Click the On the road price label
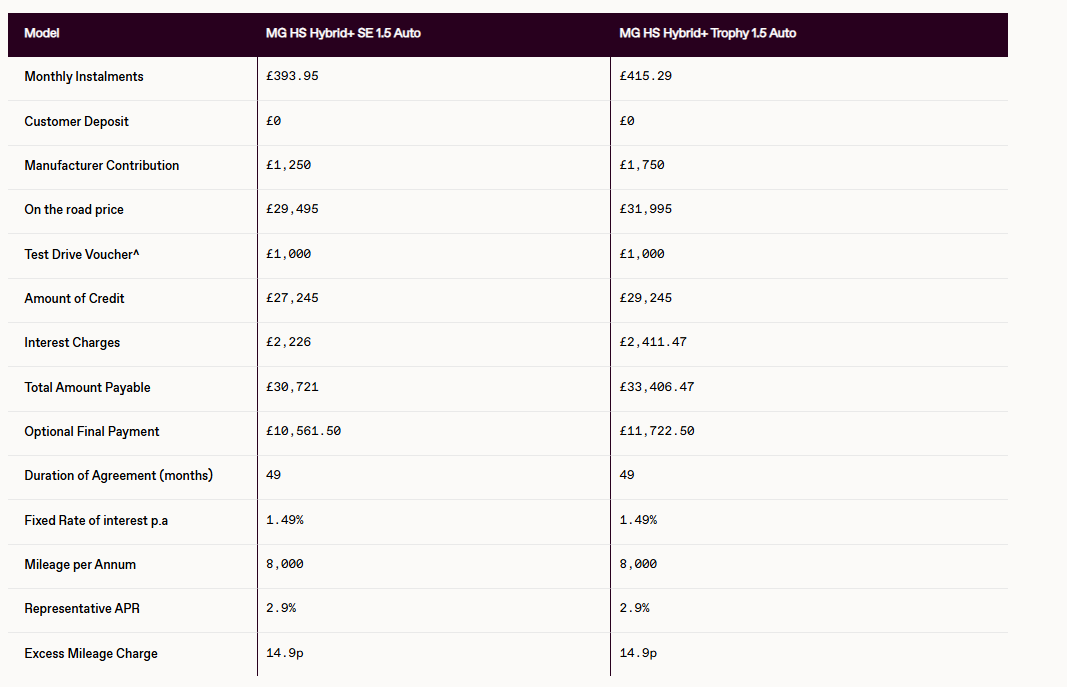The width and height of the screenshot is (1067, 687). pyautogui.click(x=74, y=210)
